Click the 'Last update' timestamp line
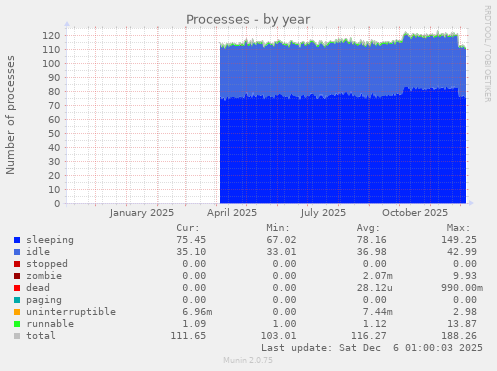 pyautogui.click(x=372, y=348)
